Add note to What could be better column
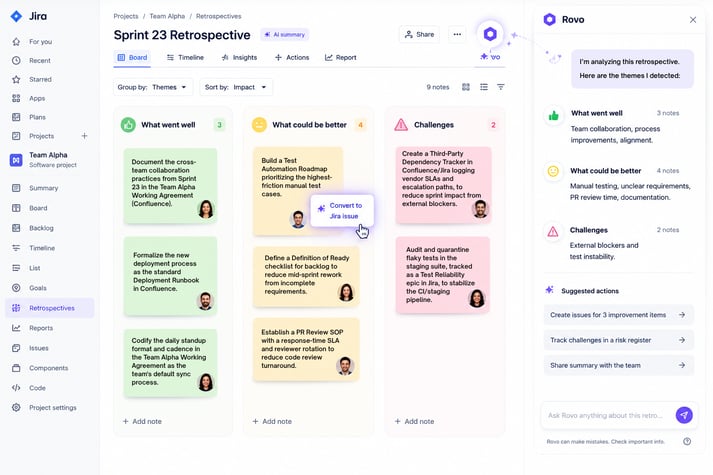Image resolution: width=713 pixels, height=475 pixels. tap(272, 421)
